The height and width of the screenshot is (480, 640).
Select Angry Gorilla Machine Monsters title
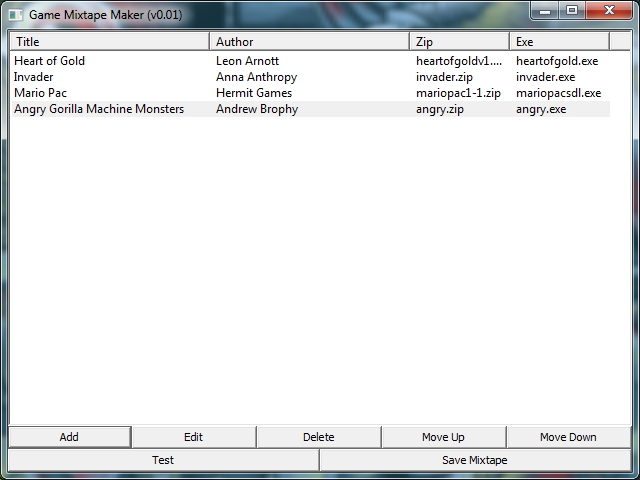[99, 109]
